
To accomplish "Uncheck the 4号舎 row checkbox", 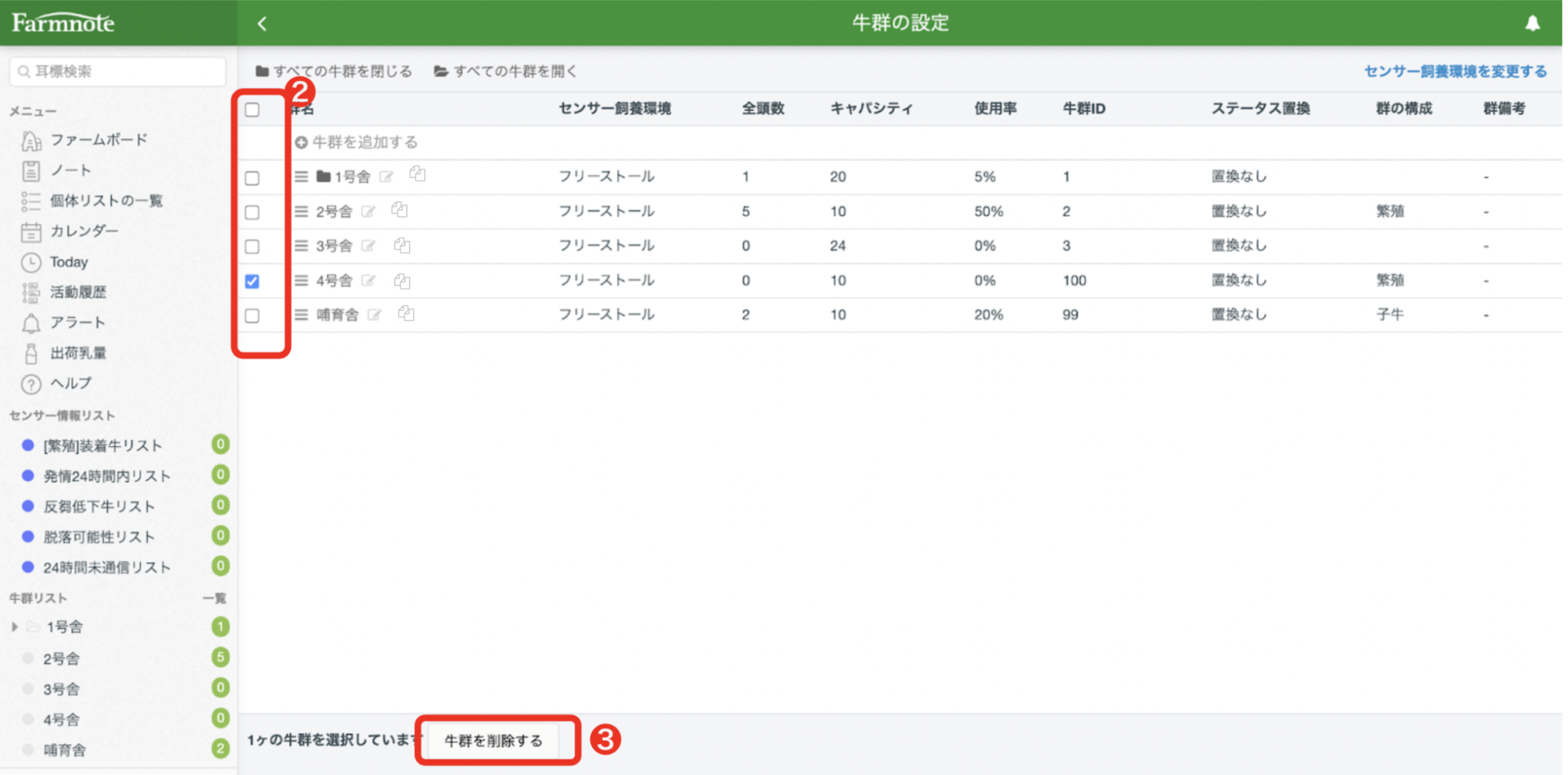I will pyautogui.click(x=252, y=282).
